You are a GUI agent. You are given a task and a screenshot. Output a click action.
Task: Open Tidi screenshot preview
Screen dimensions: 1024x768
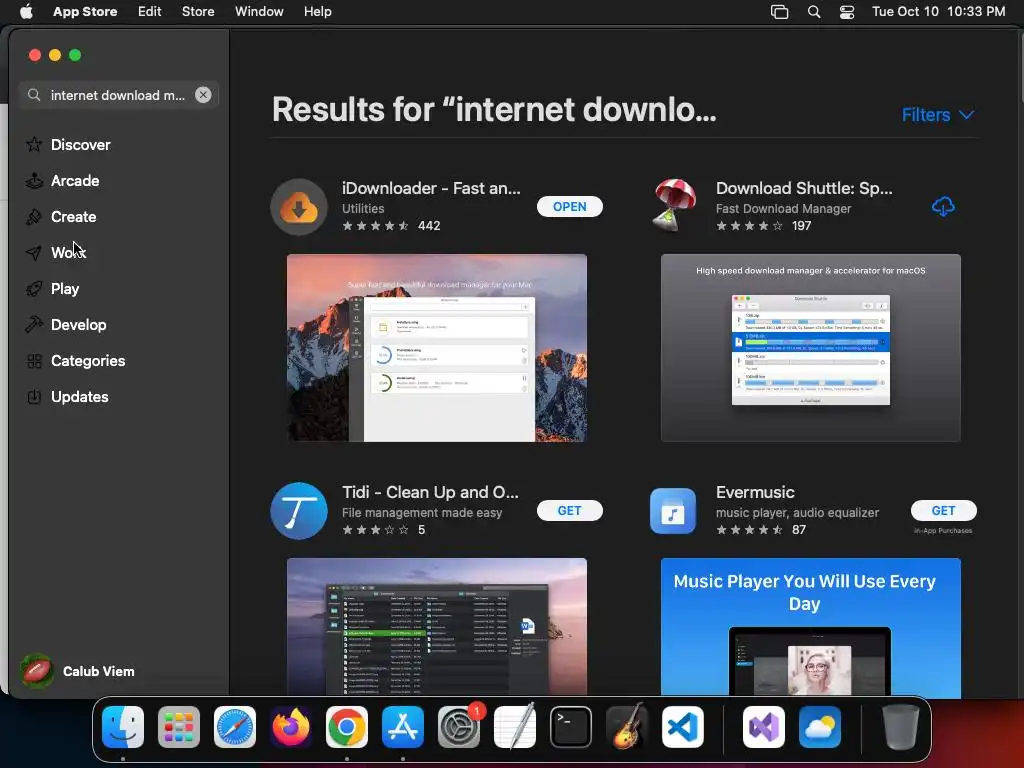pyautogui.click(x=437, y=627)
